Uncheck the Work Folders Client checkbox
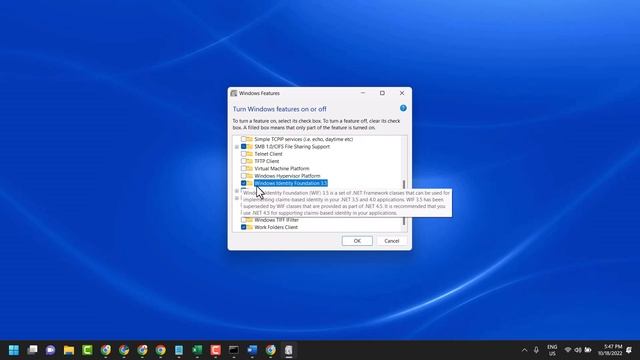The image size is (640, 360). (x=243, y=227)
